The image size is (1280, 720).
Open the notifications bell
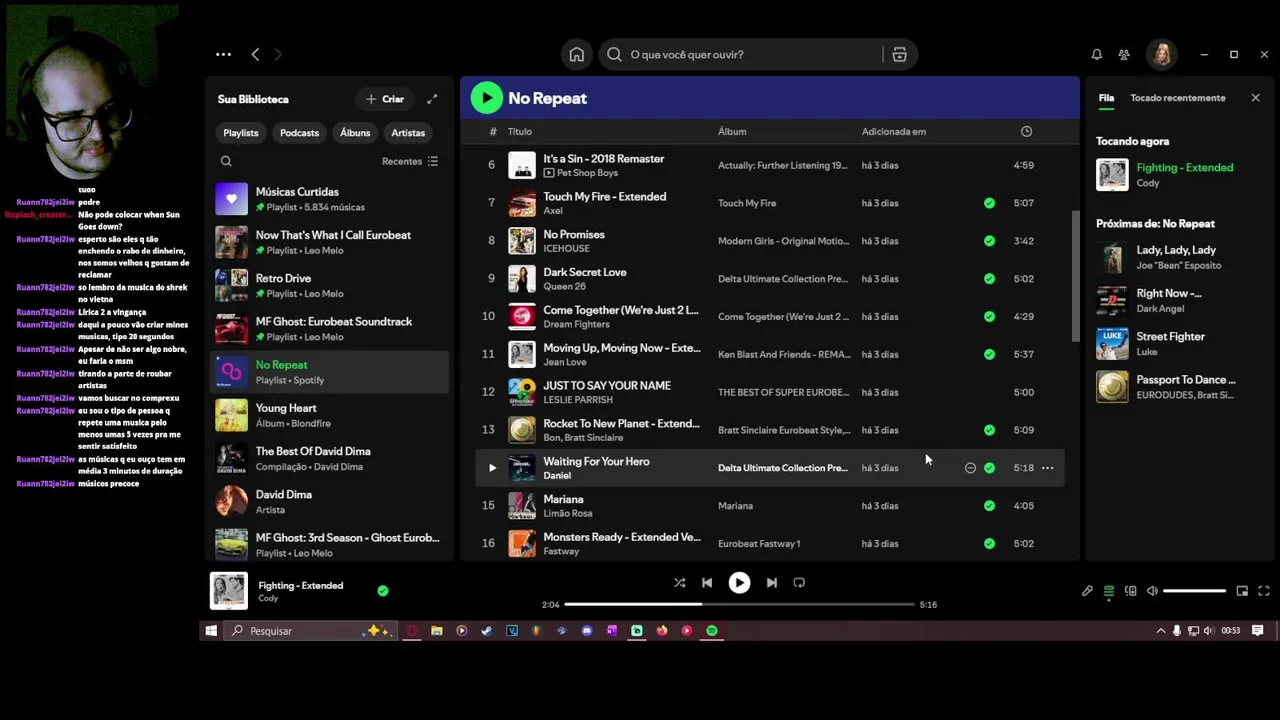click(x=1096, y=55)
